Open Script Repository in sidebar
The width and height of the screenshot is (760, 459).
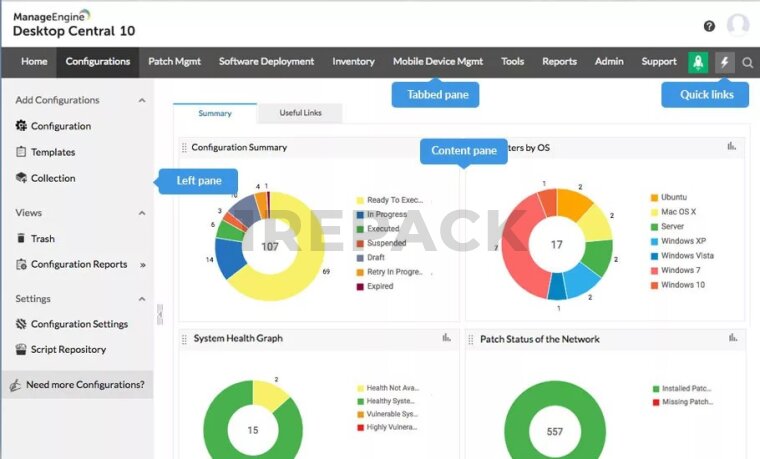point(68,350)
